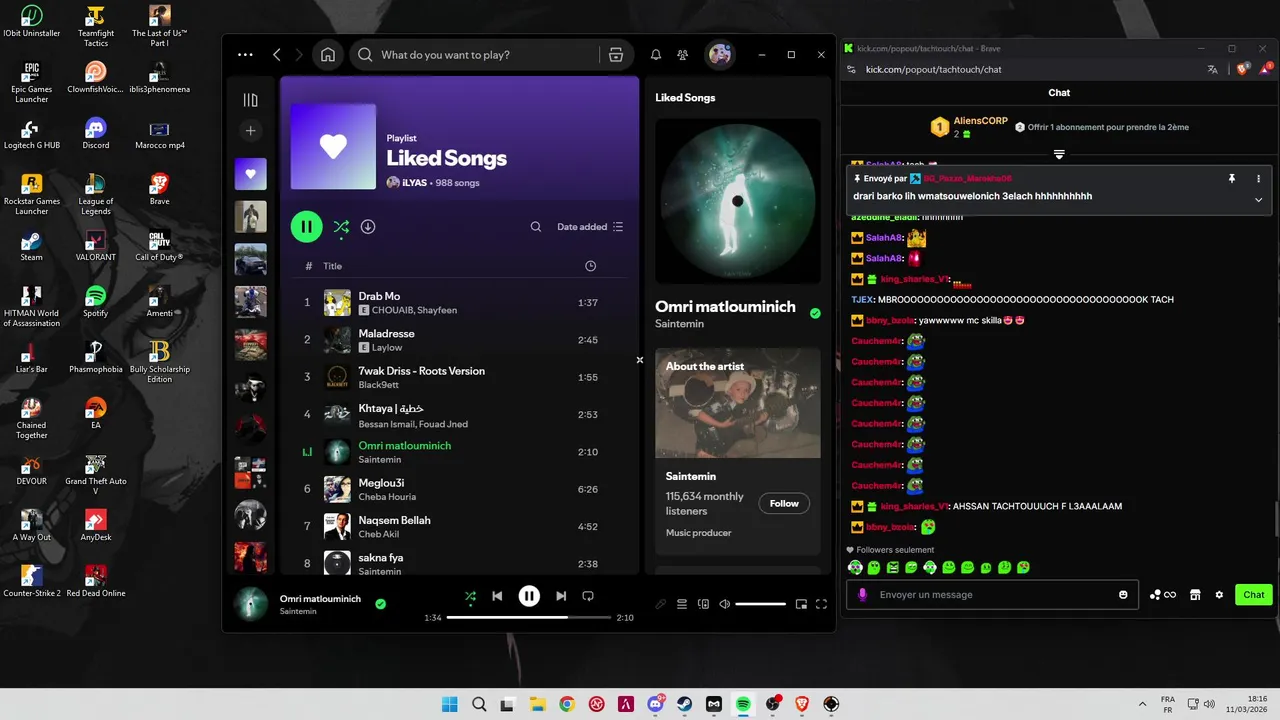
Task: Pause playback in the bottom player bar
Action: click(x=529, y=596)
